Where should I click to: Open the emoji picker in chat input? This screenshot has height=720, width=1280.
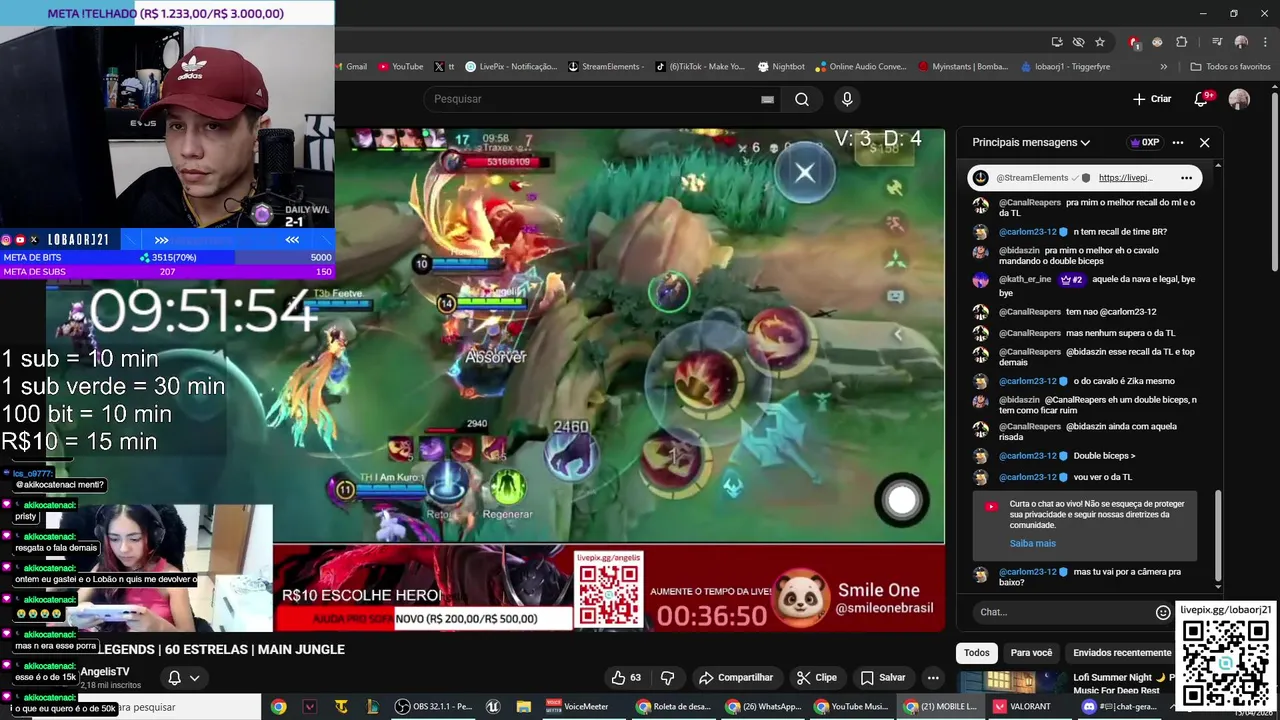[1163, 612]
